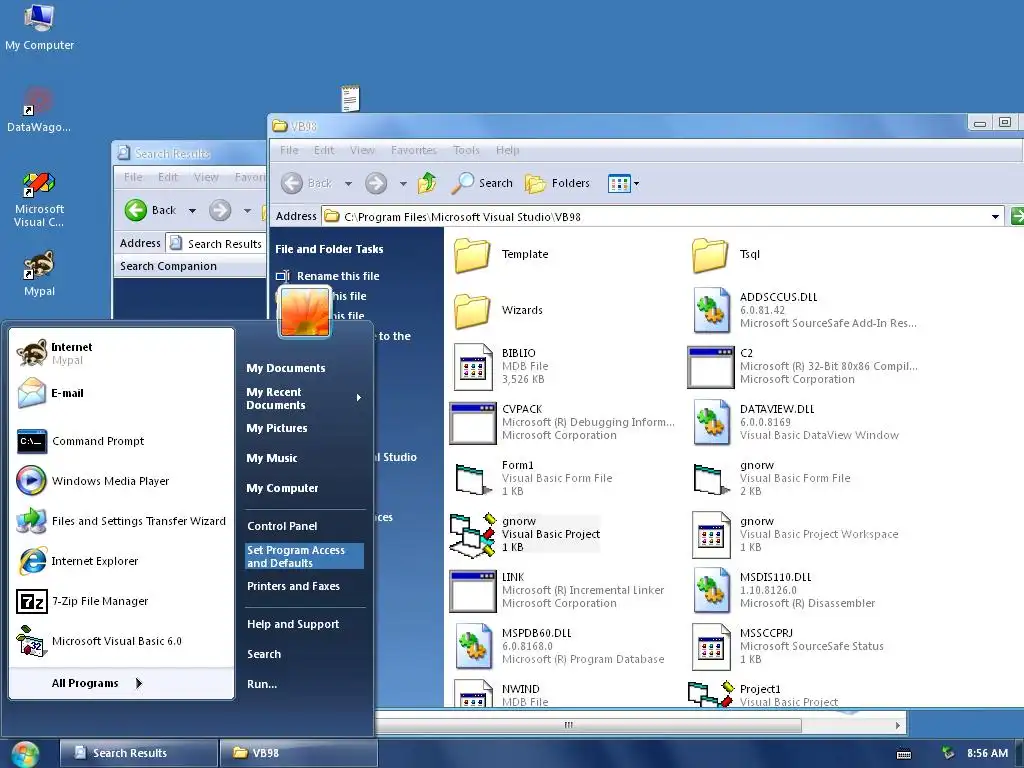The image size is (1024, 768).
Task: Toggle Folders pane in VB98 toolbar
Action: pyautogui.click(x=558, y=183)
